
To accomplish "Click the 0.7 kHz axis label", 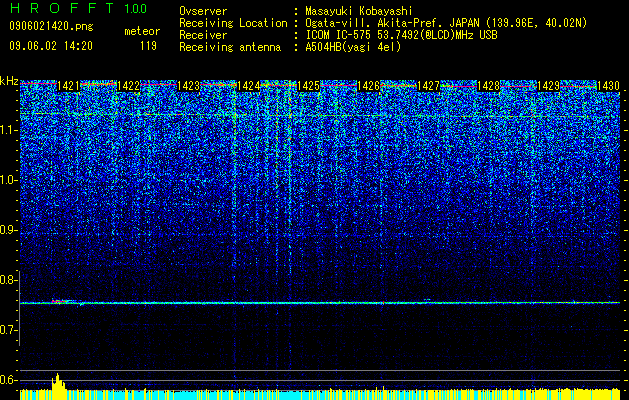I will click(9, 330).
